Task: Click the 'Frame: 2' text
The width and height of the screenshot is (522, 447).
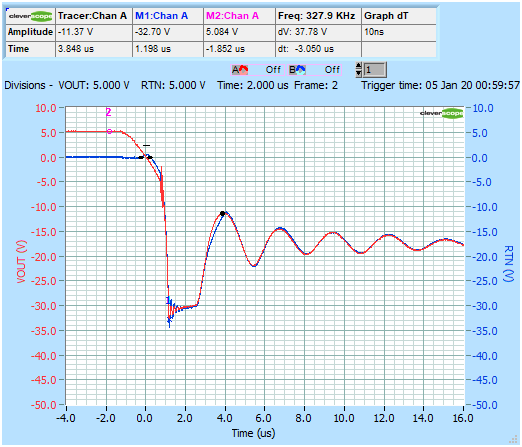Action: 316,85
